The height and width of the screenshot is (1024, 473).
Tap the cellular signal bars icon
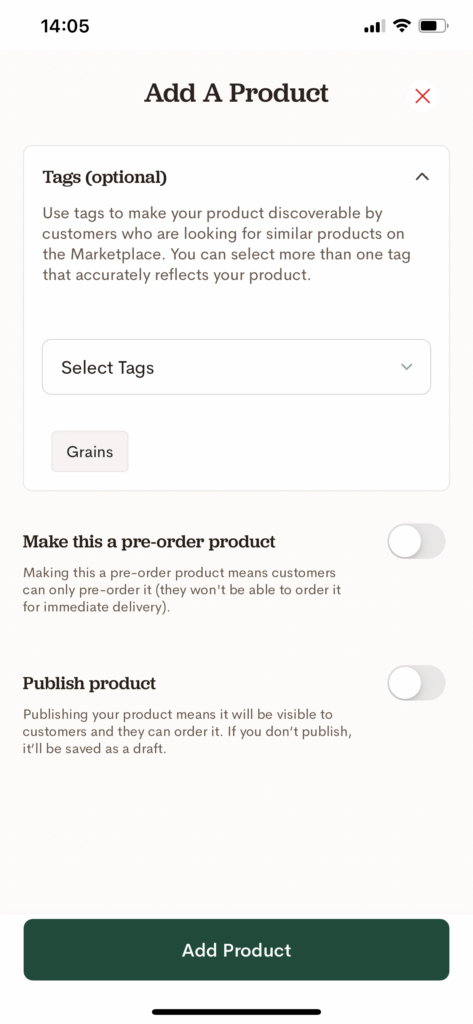tap(374, 27)
